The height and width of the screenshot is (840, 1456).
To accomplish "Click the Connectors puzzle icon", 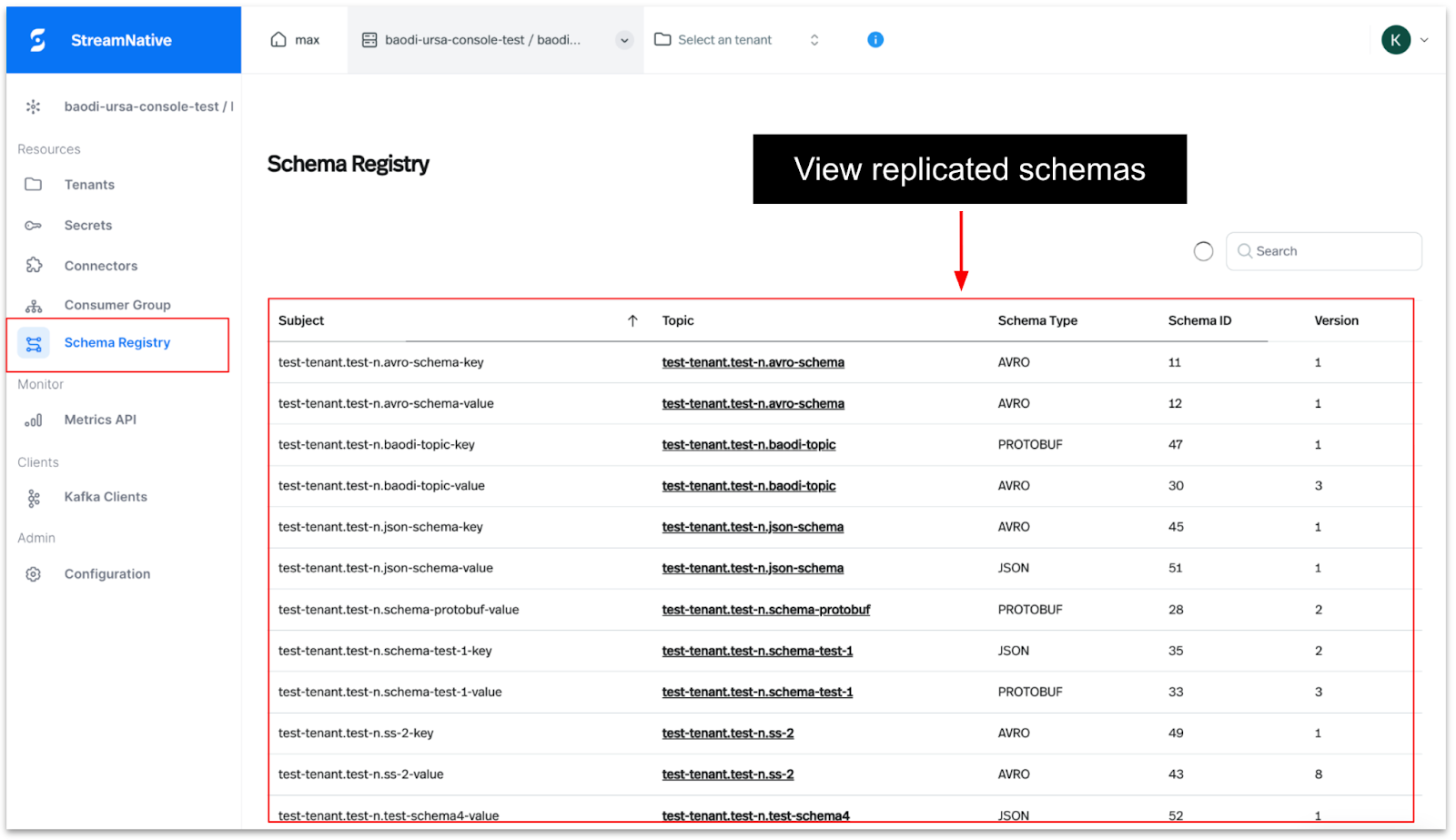I will (x=34, y=266).
